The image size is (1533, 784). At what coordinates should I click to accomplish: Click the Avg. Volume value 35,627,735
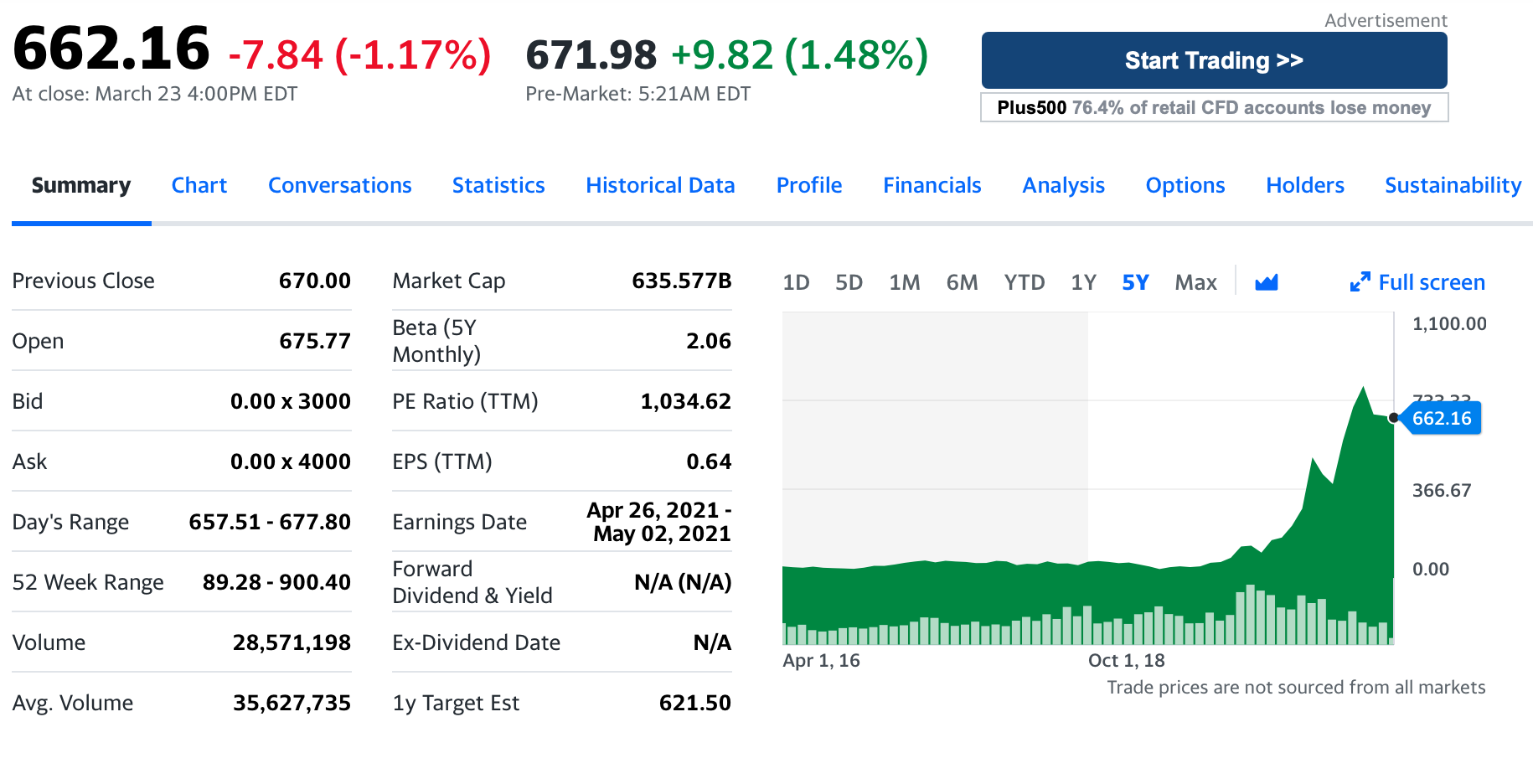click(292, 703)
